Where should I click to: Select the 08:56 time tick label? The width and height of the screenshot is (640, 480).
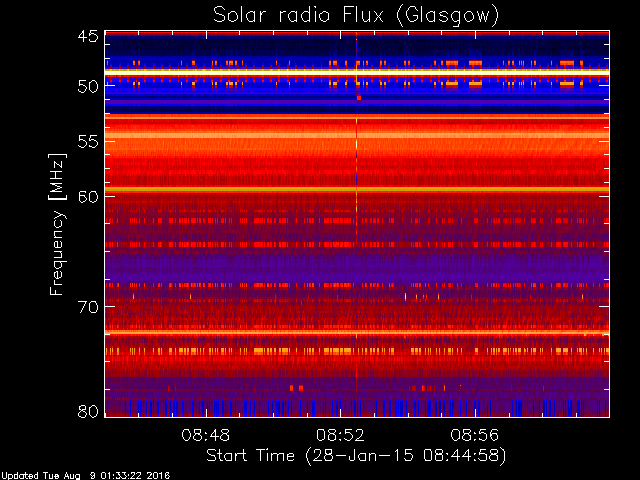pyautogui.click(x=474, y=435)
